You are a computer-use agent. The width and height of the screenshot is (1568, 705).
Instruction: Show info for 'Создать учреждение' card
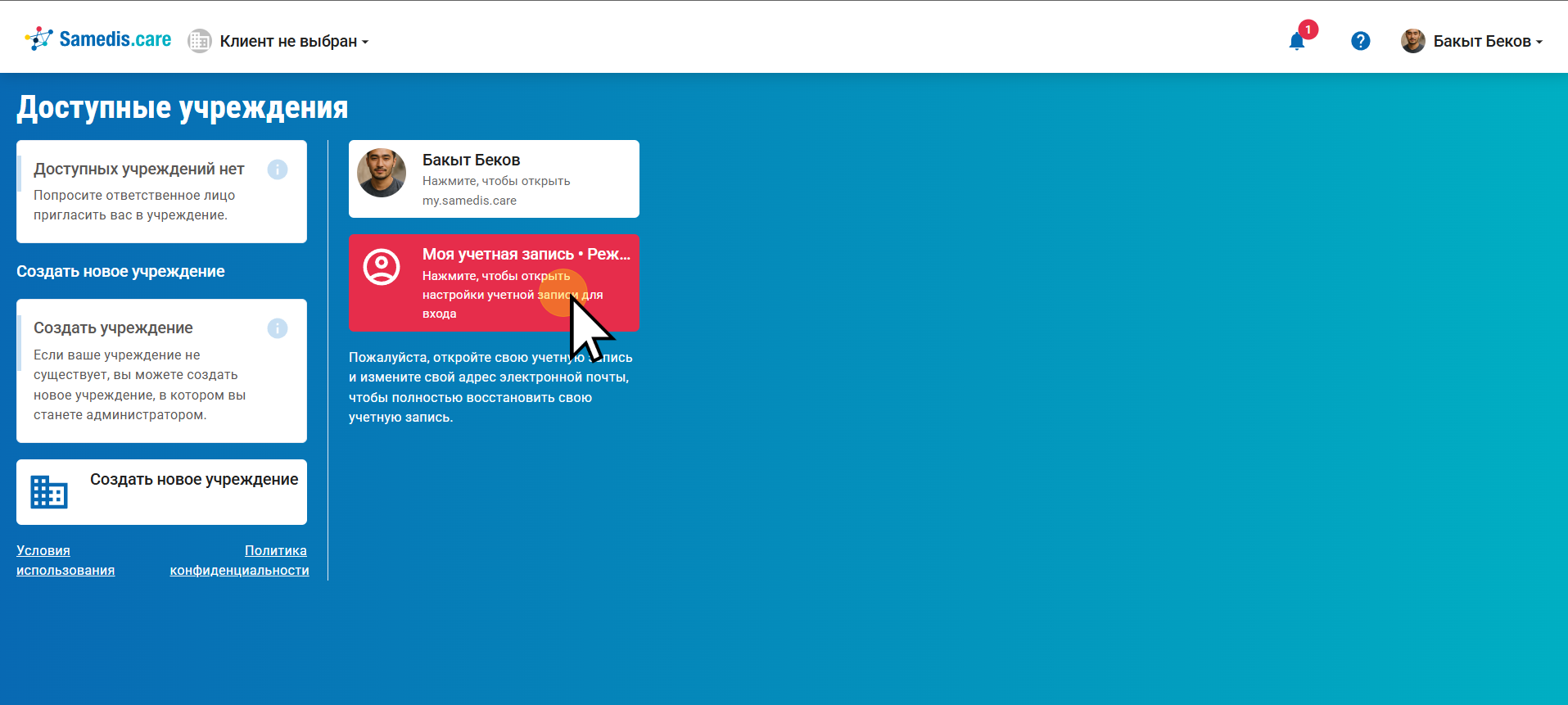coord(278,328)
